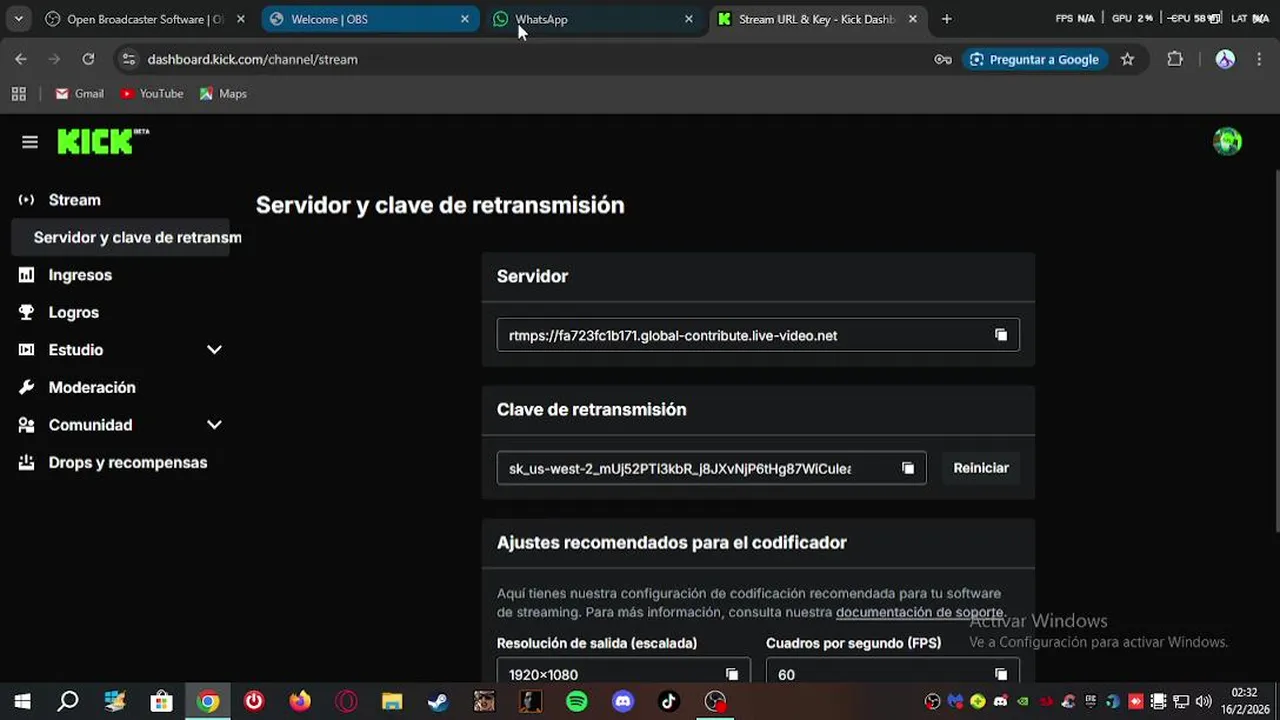The width and height of the screenshot is (1280, 720).
Task: Open the tab search dropdown
Action: coord(18,19)
